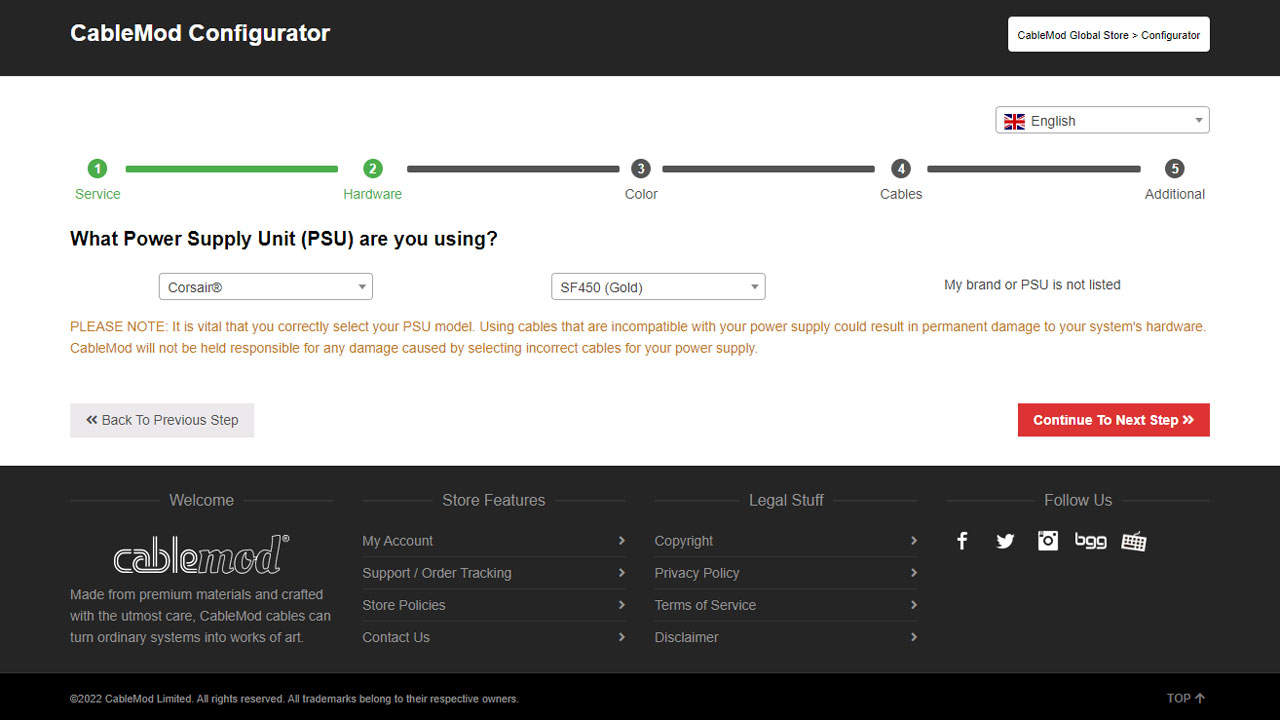Open the SF450 (Gold) model dropdown

tap(658, 287)
